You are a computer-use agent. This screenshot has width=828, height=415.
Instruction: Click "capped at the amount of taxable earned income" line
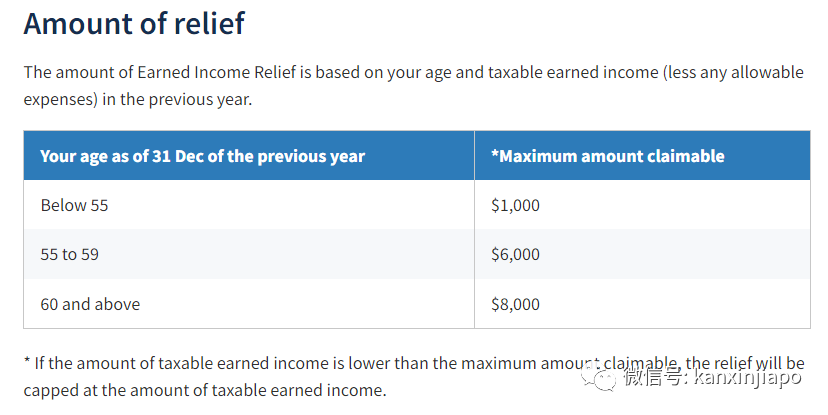205,390
